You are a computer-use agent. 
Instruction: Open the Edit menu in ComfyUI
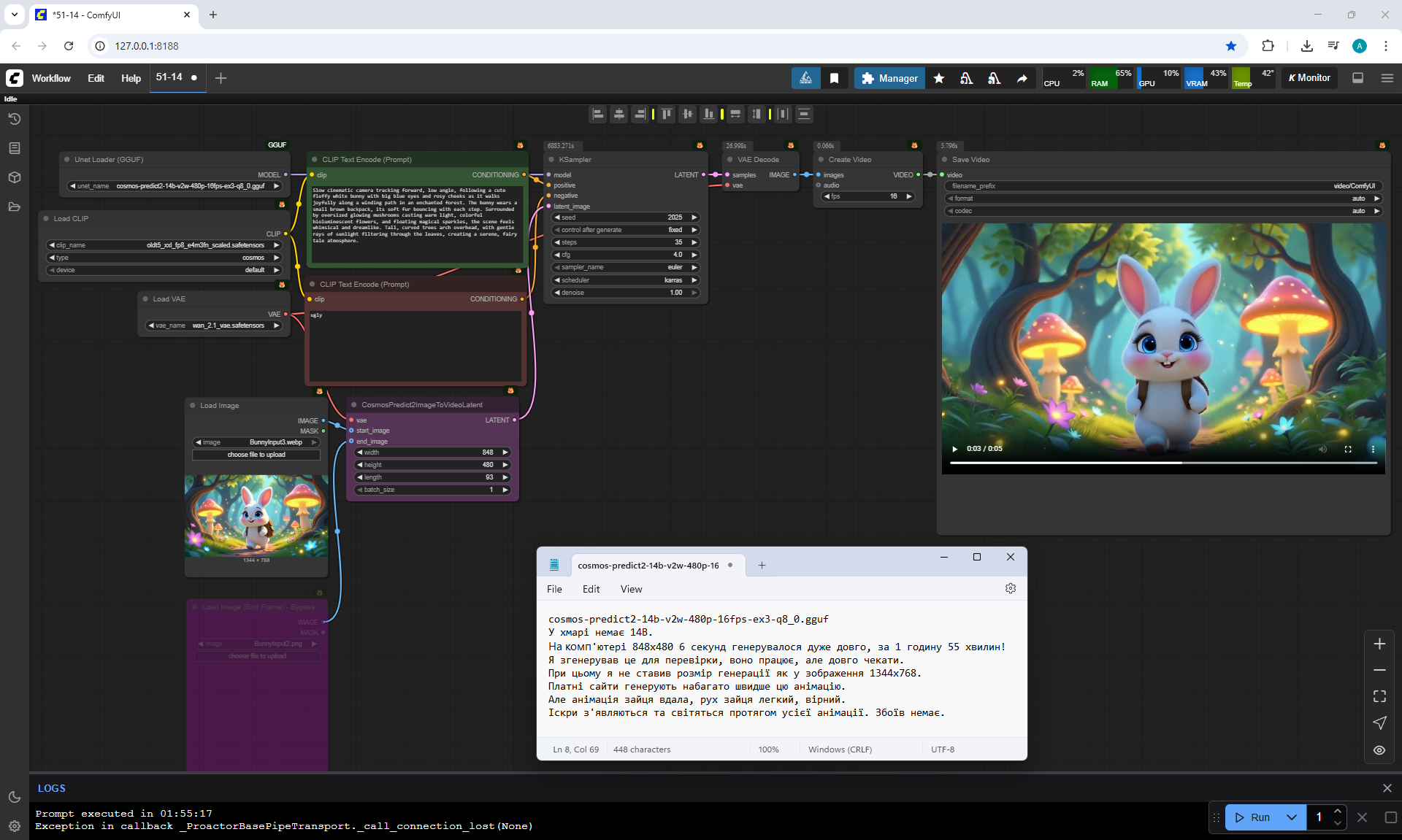pyautogui.click(x=96, y=78)
